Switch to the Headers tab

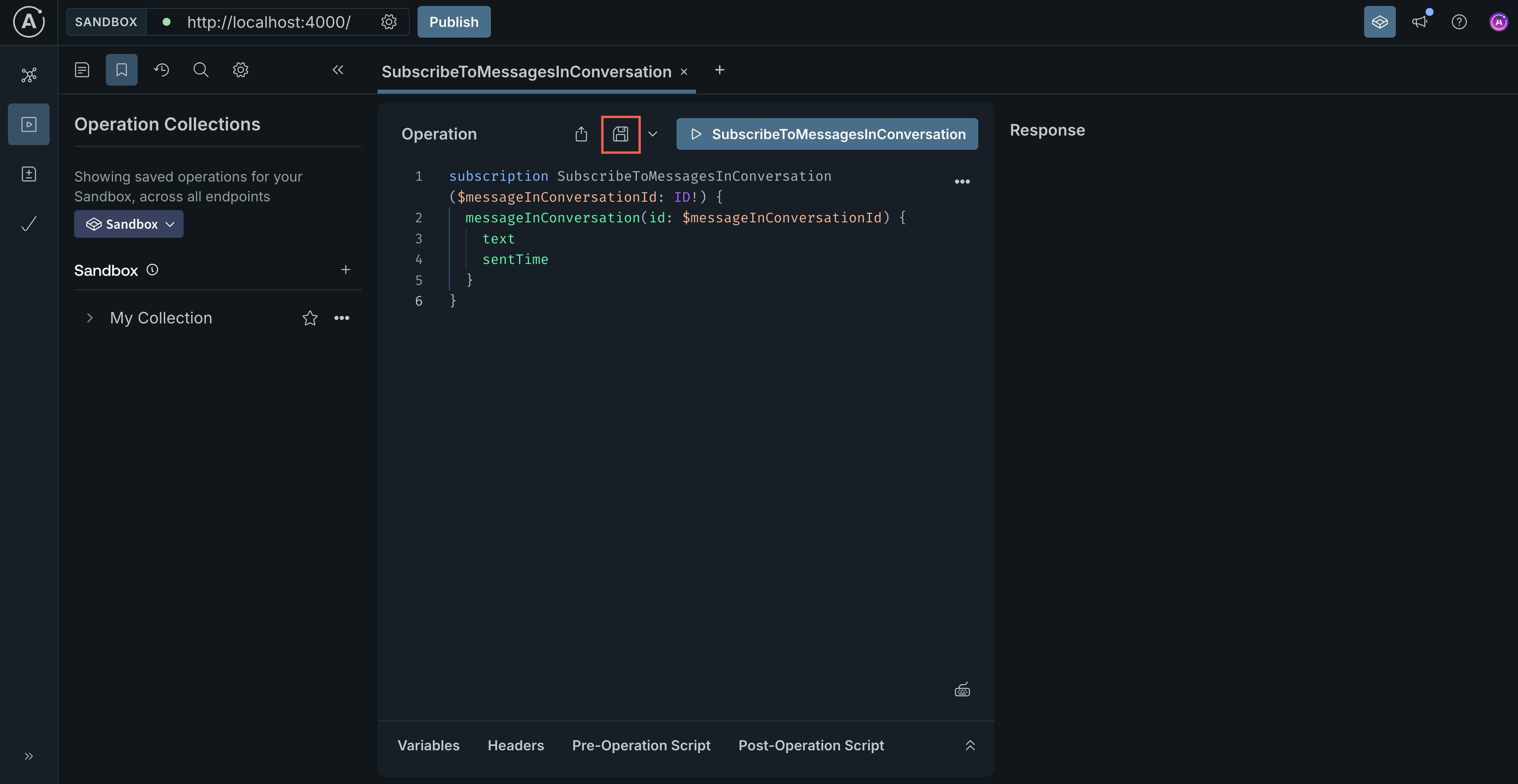click(516, 745)
